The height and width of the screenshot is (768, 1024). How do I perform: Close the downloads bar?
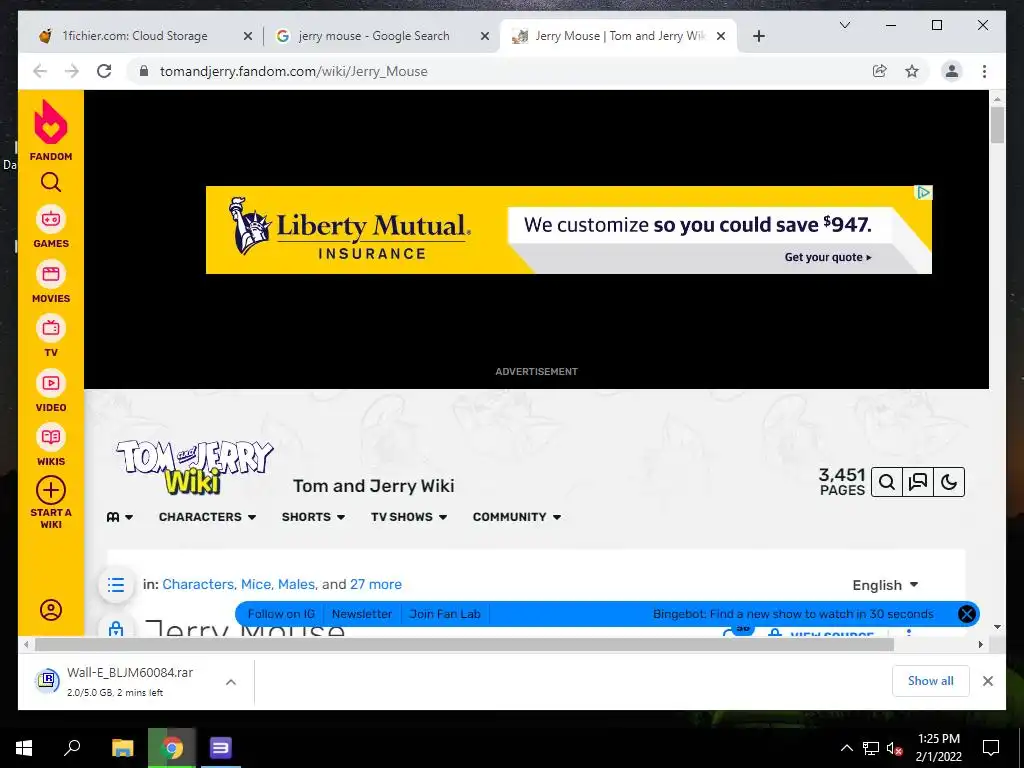pyautogui.click(x=987, y=681)
